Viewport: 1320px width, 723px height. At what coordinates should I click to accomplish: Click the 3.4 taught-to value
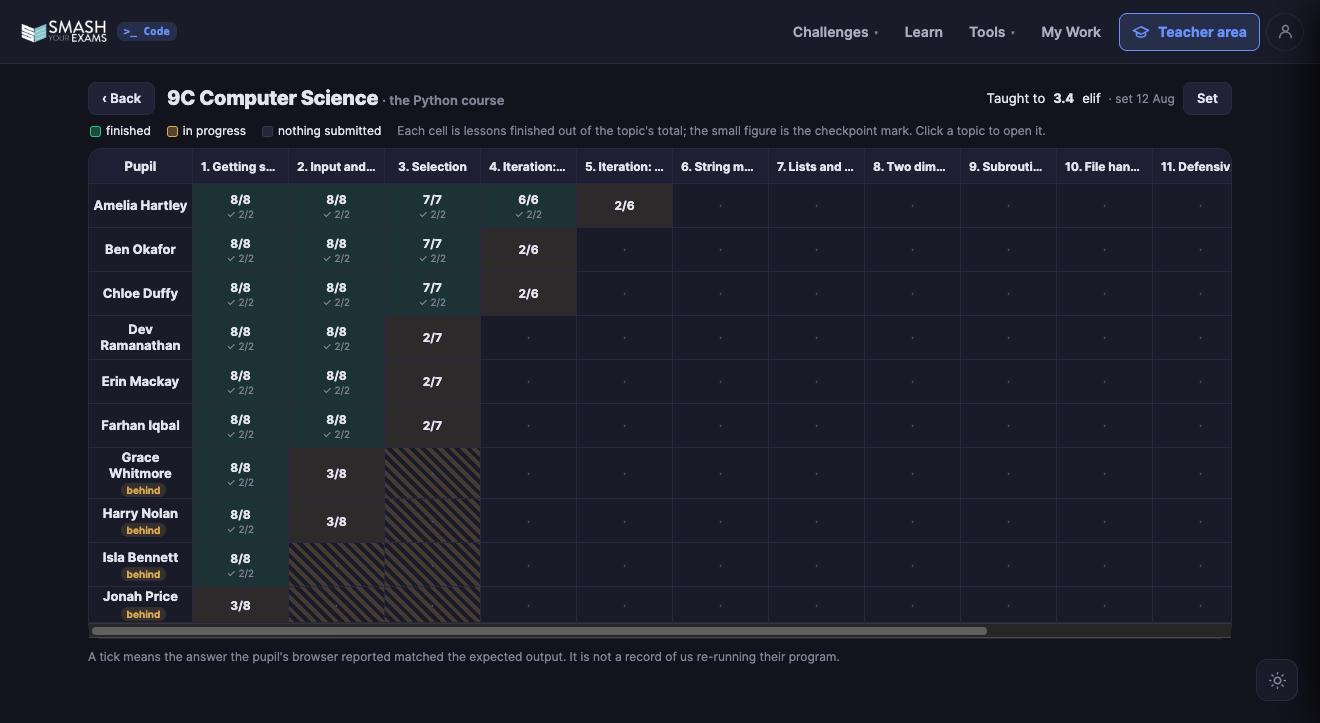click(1063, 98)
